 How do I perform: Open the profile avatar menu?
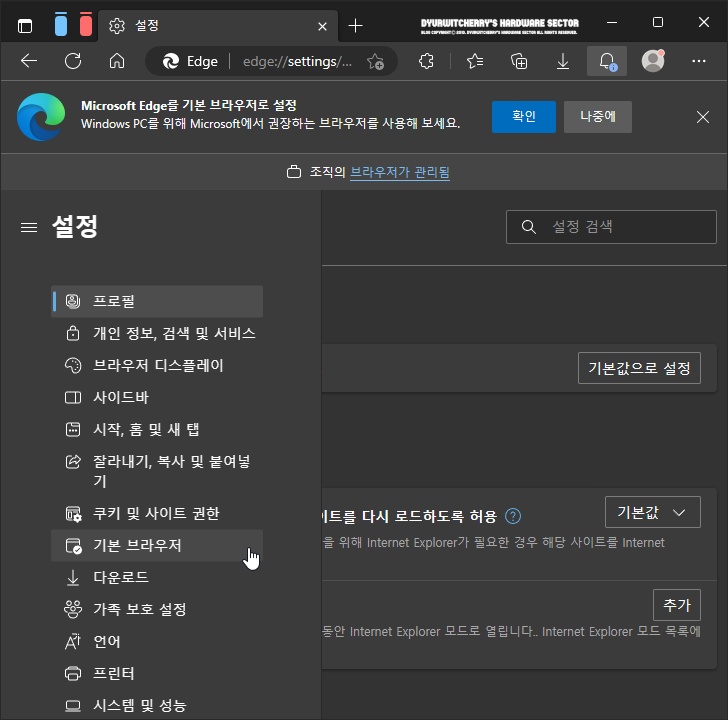click(653, 61)
